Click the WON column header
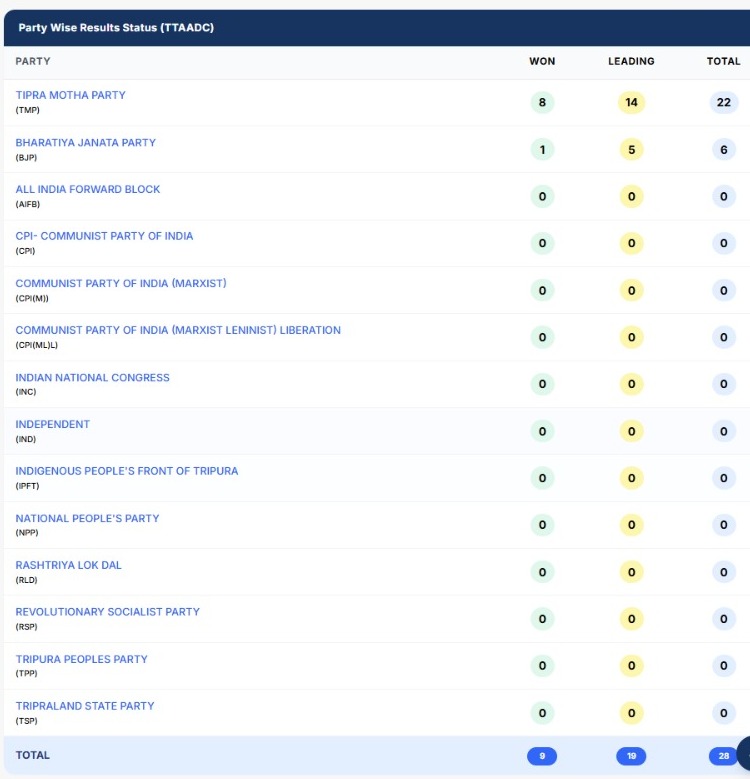The width and height of the screenshot is (750, 779). [x=542, y=61]
